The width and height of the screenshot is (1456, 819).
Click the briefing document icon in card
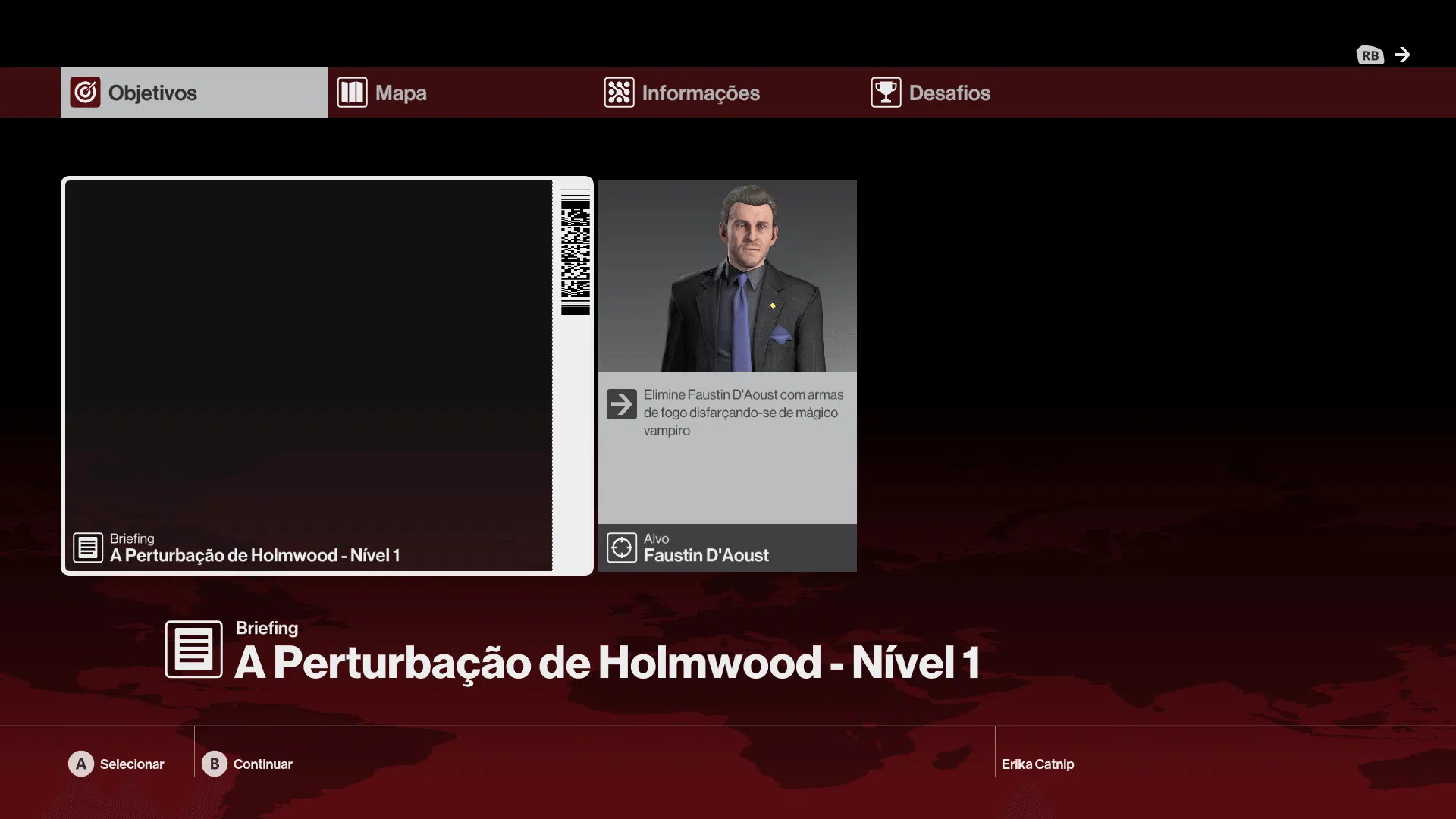(x=88, y=547)
